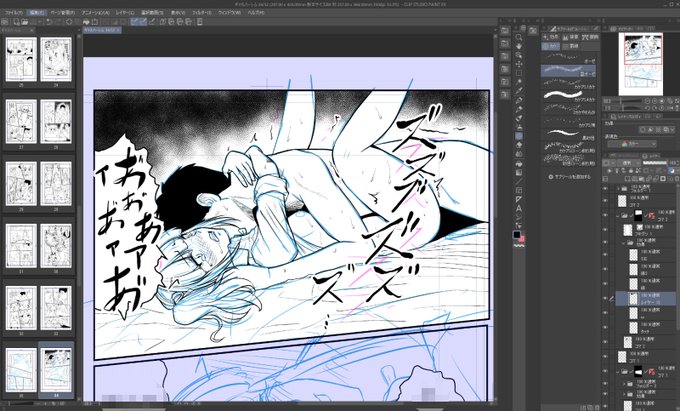Select the Eyedropper tool
This screenshot has height=411, width=680.
pyautogui.click(x=519, y=91)
